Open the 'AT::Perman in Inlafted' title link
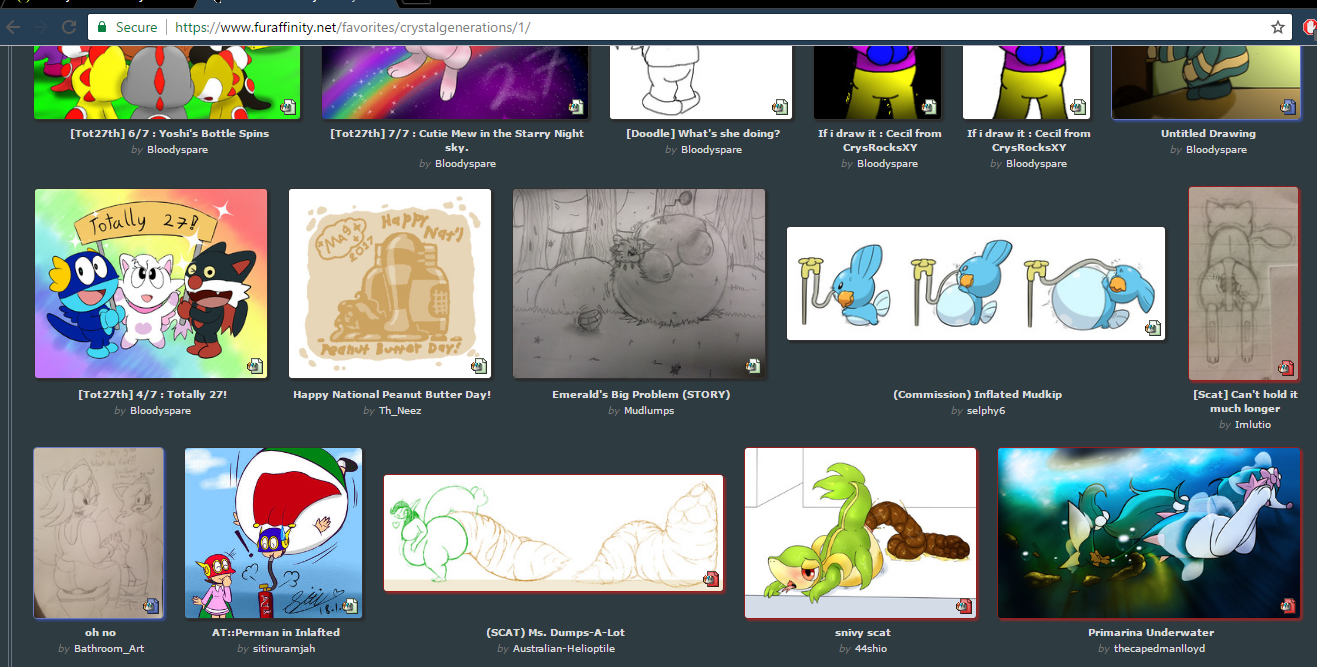Image resolution: width=1317 pixels, height=667 pixels. [x=276, y=632]
